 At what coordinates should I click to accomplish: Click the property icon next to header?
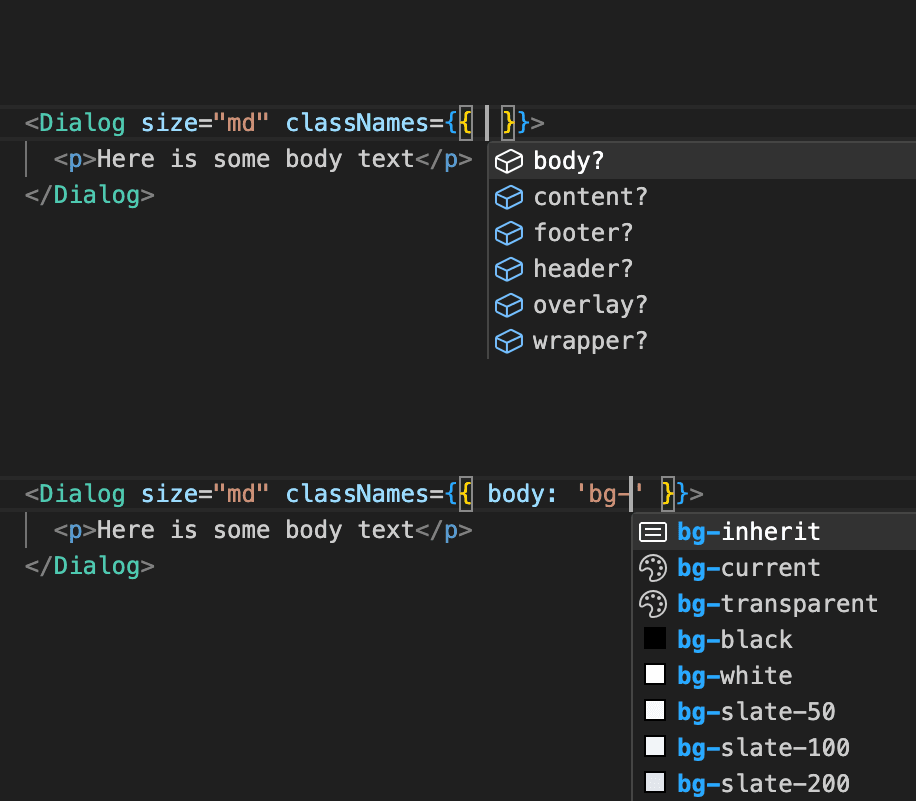509,269
